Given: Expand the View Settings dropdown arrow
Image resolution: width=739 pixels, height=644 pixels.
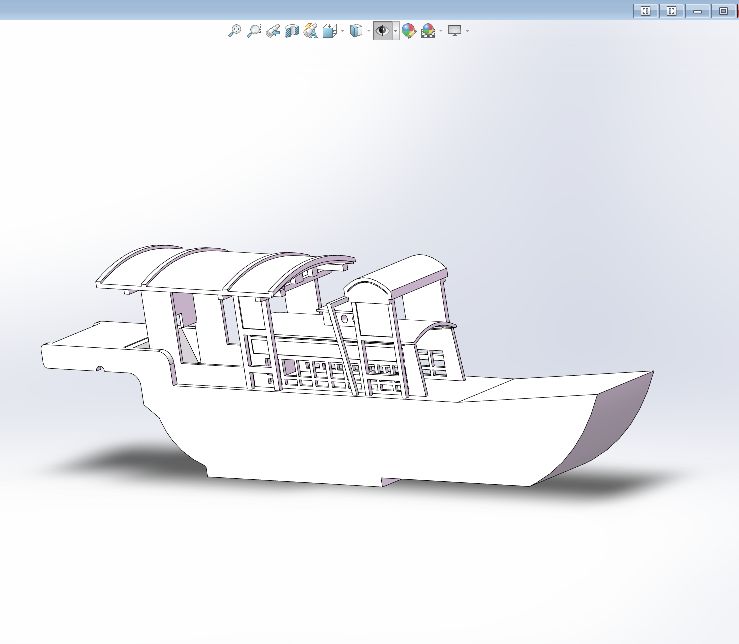Looking at the screenshot, I should click(468, 31).
